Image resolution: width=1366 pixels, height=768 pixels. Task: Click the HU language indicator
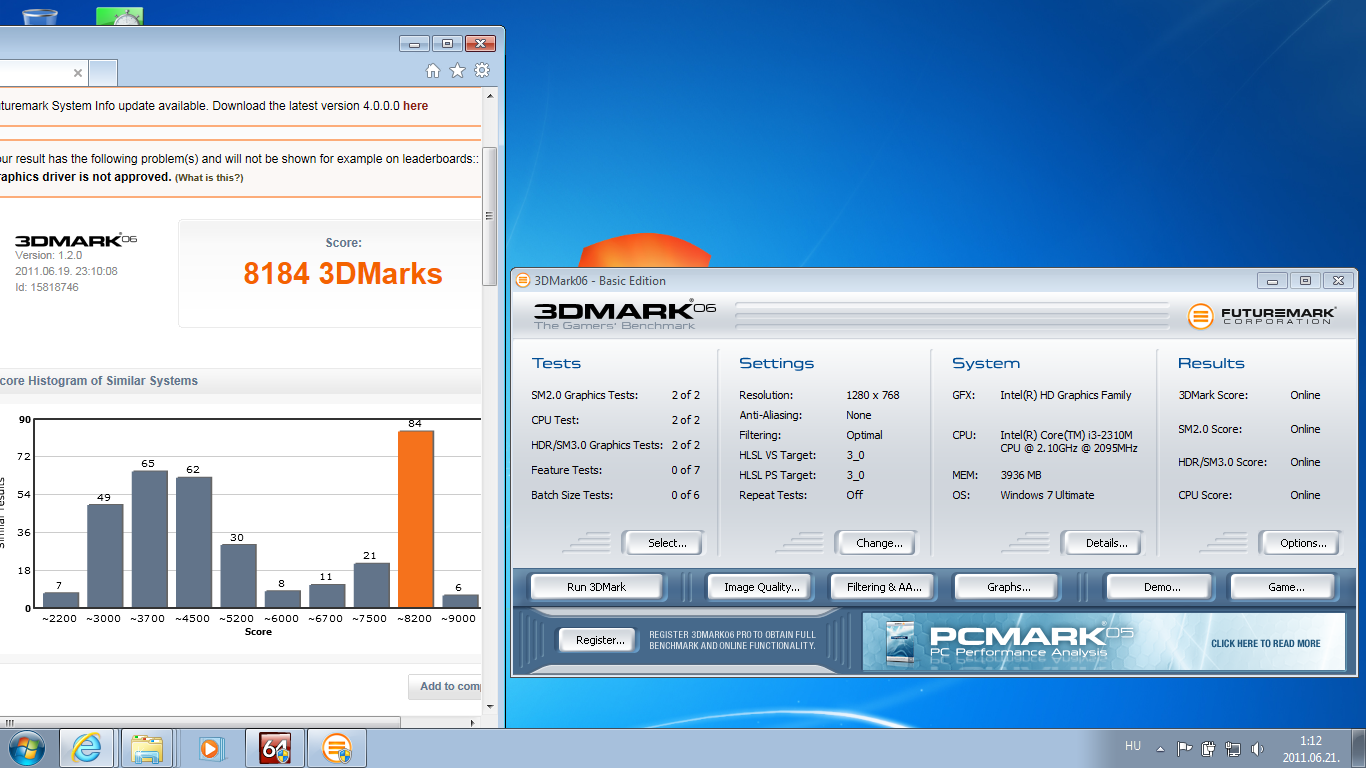click(1133, 746)
